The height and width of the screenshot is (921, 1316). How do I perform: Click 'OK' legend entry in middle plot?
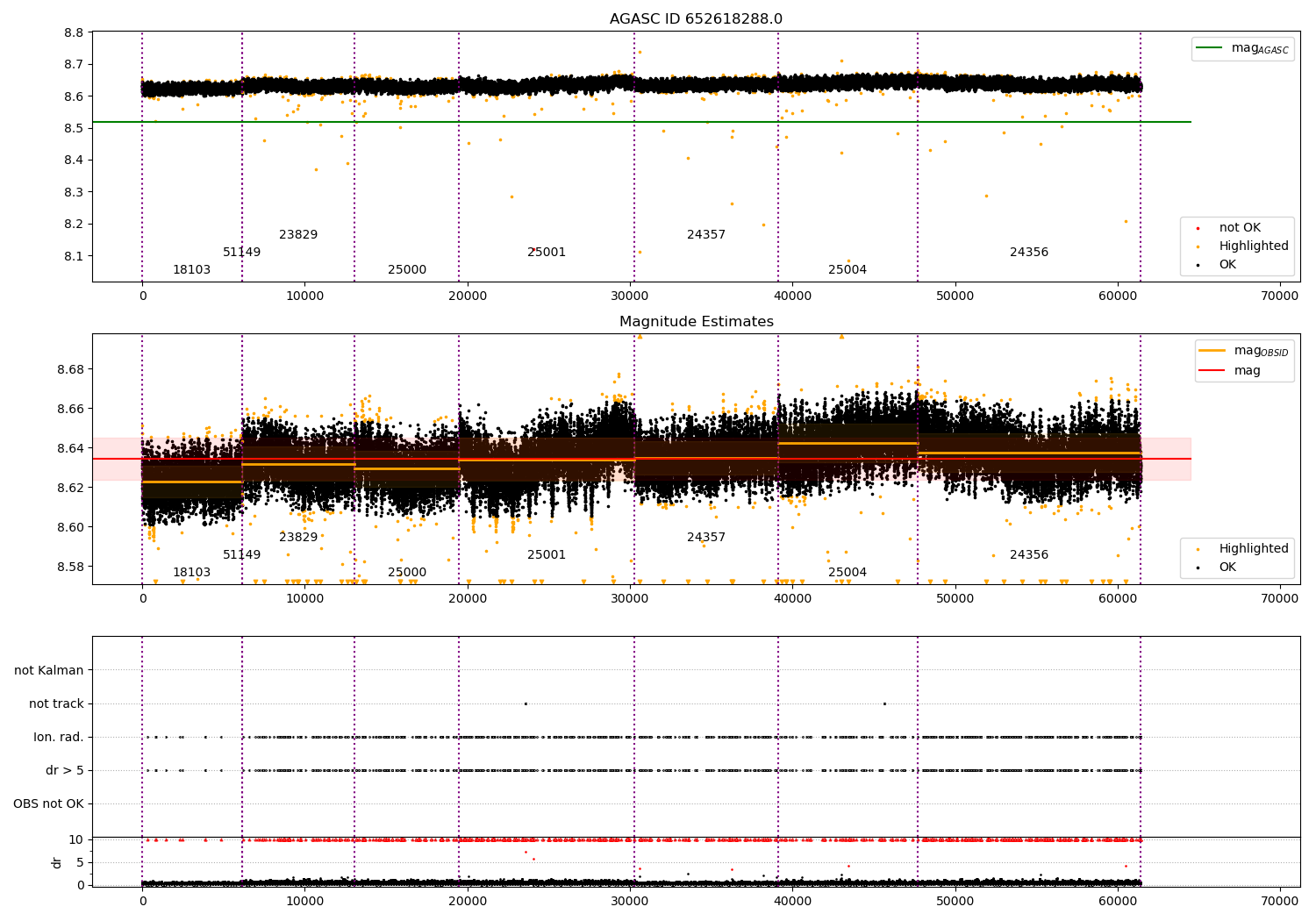[1227, 568]
